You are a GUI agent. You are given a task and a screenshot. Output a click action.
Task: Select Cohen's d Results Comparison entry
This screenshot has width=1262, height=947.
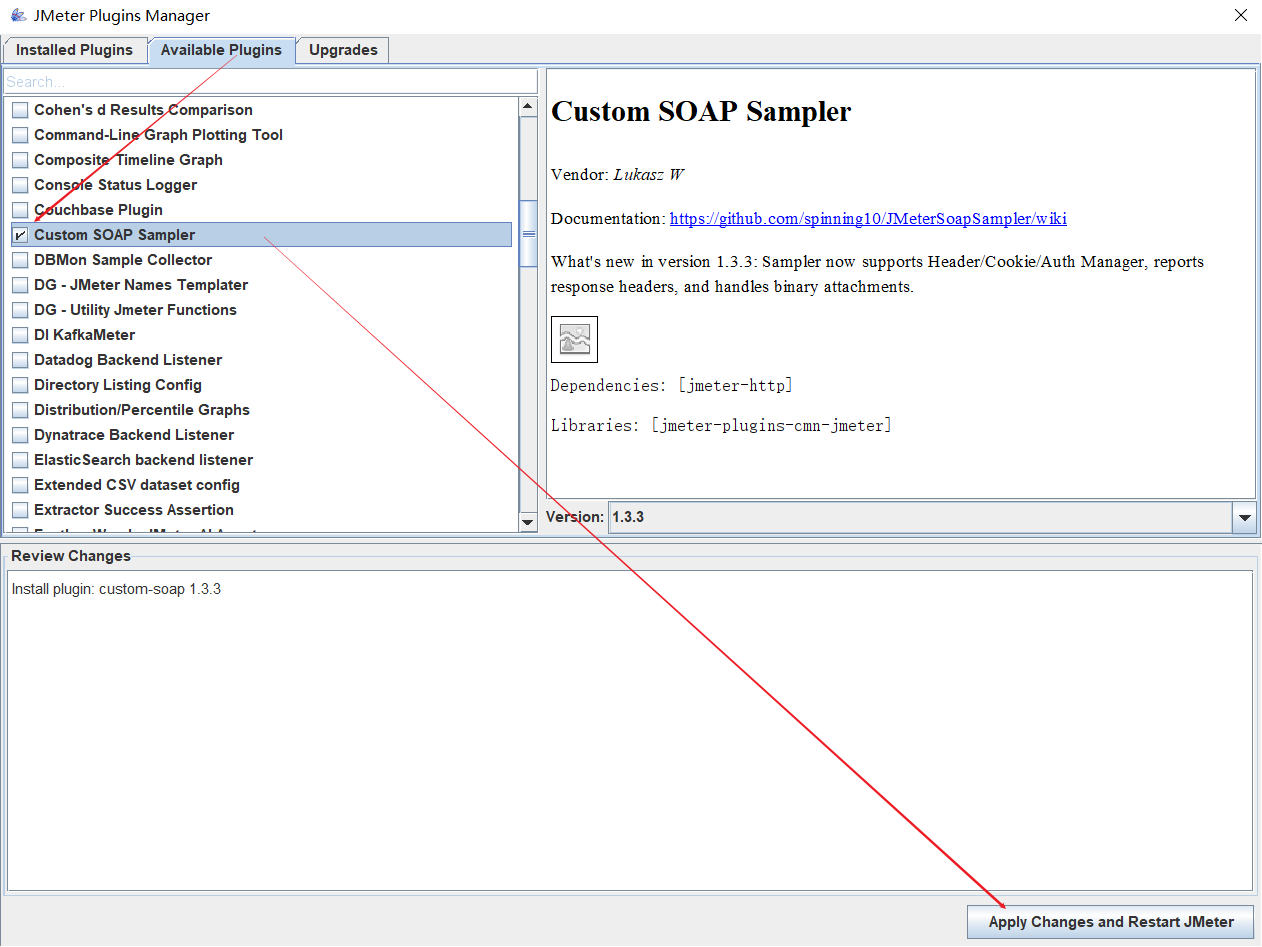[x=143, y=110]
